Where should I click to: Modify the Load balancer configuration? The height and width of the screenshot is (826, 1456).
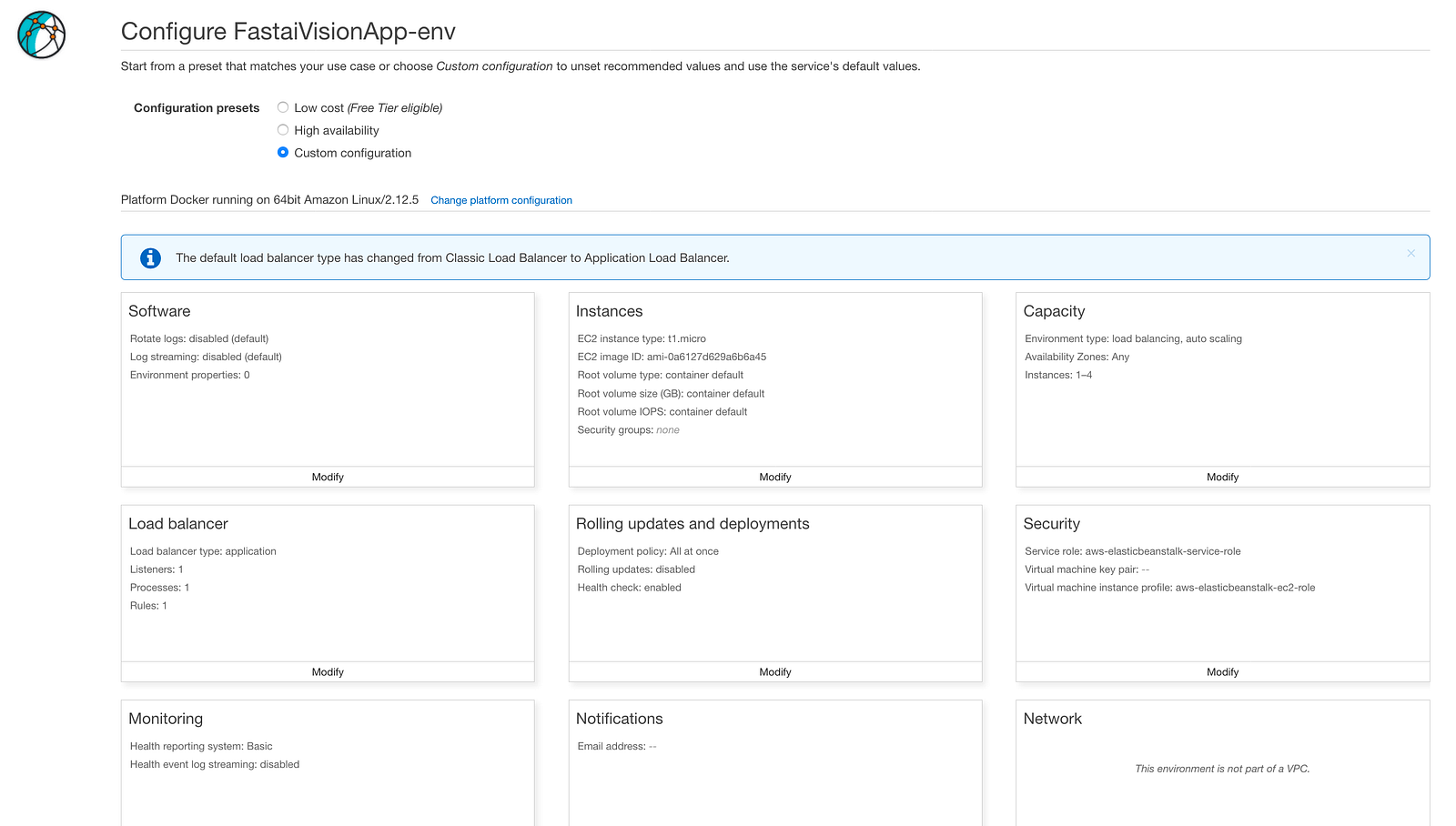pos(328,671)
